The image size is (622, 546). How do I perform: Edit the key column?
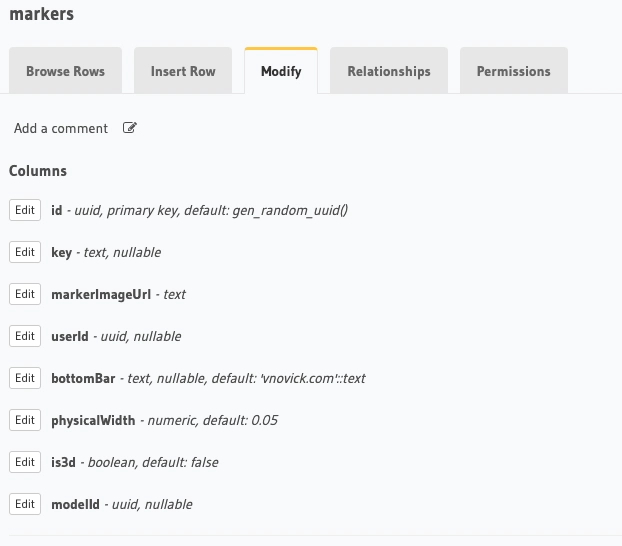point(25,252)
